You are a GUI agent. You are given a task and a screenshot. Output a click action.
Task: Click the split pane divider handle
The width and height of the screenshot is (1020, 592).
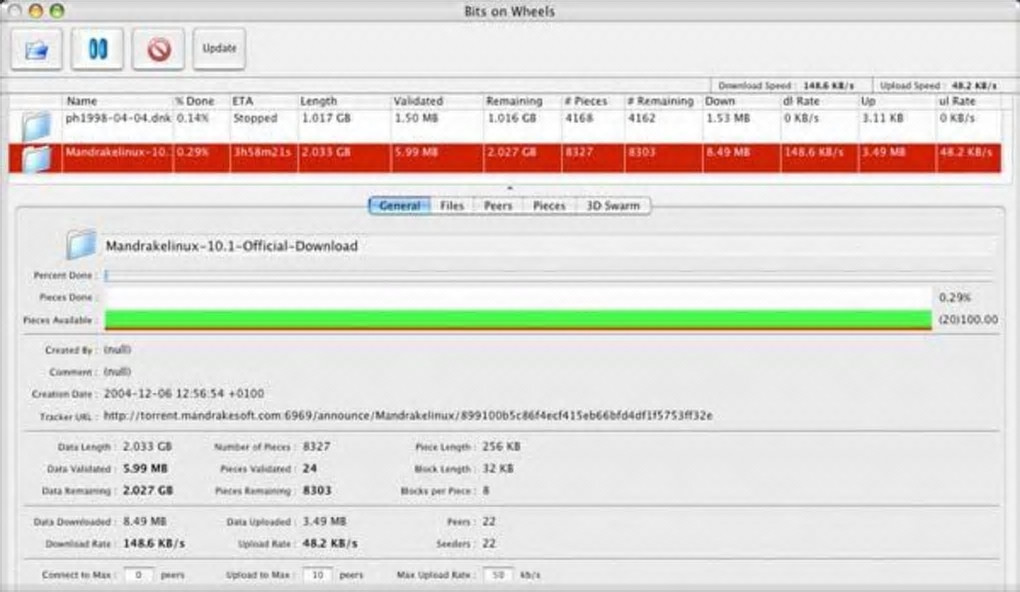point(510,187)
